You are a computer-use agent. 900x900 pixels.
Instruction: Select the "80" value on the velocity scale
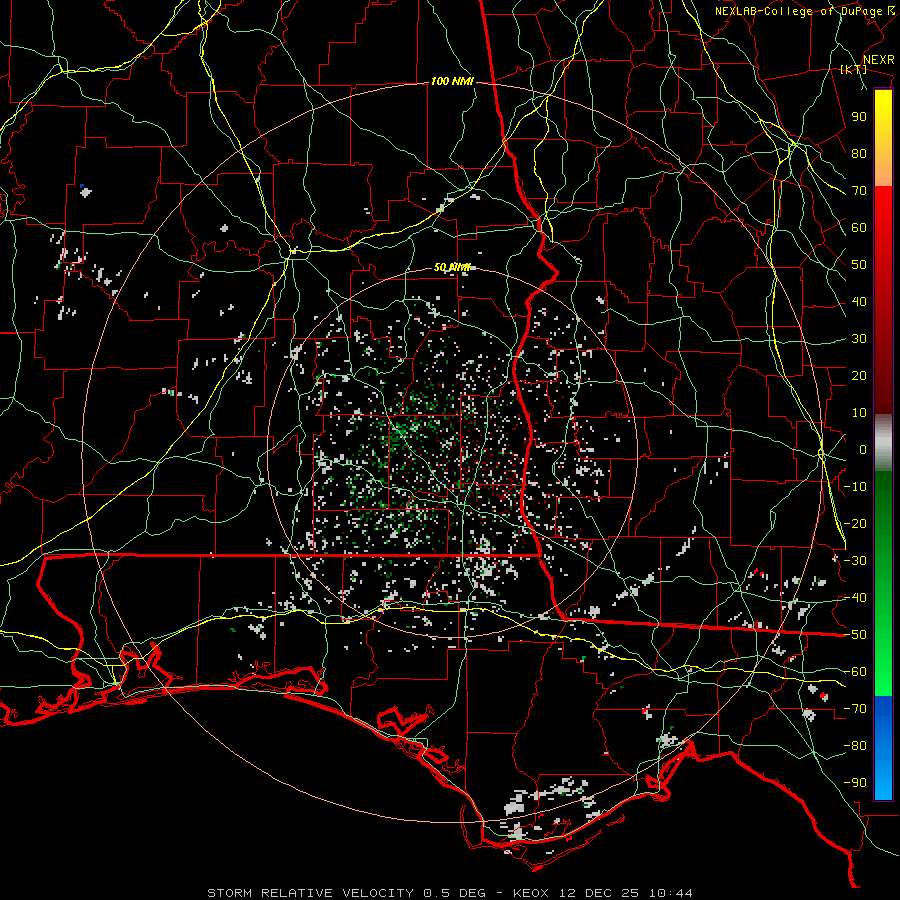tap(859, 153)
